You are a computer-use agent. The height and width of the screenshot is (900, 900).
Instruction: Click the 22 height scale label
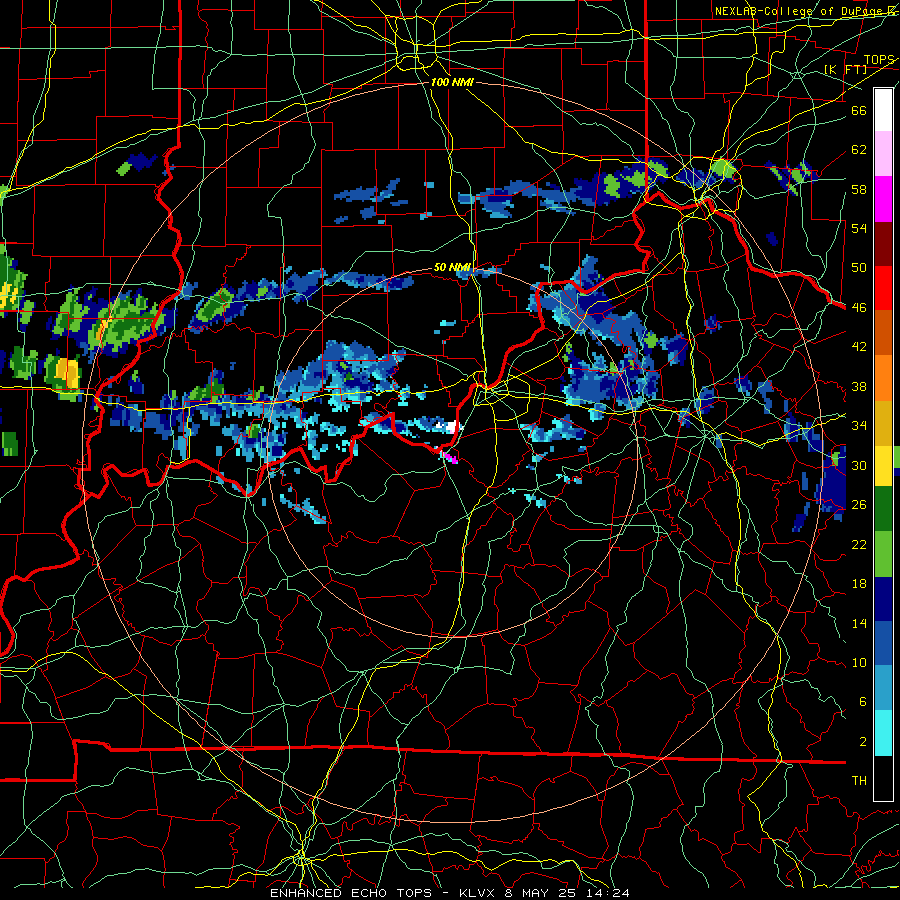click(x=859, y=544)
